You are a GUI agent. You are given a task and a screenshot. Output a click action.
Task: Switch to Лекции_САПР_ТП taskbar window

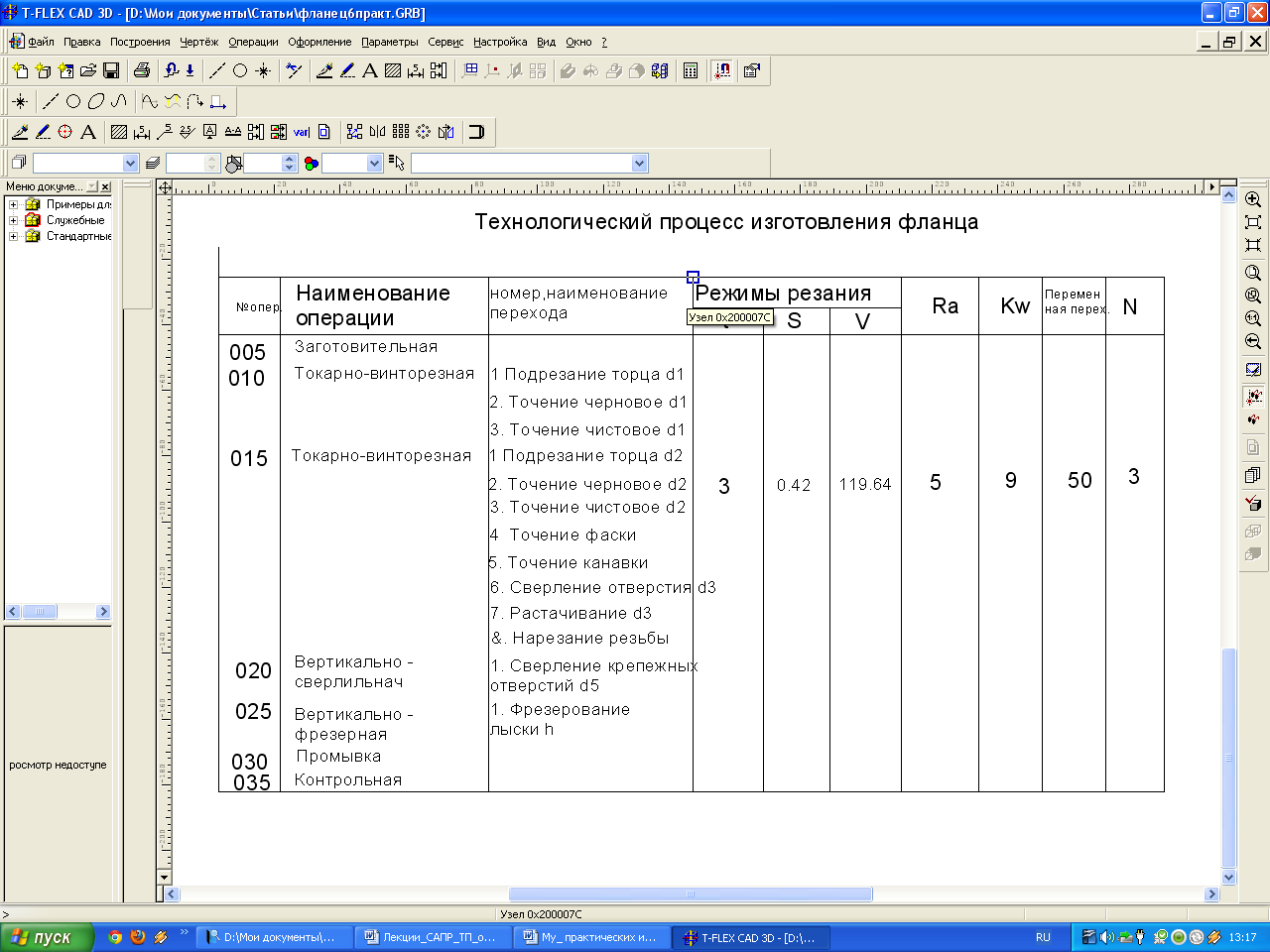click(x=435, y=937)
